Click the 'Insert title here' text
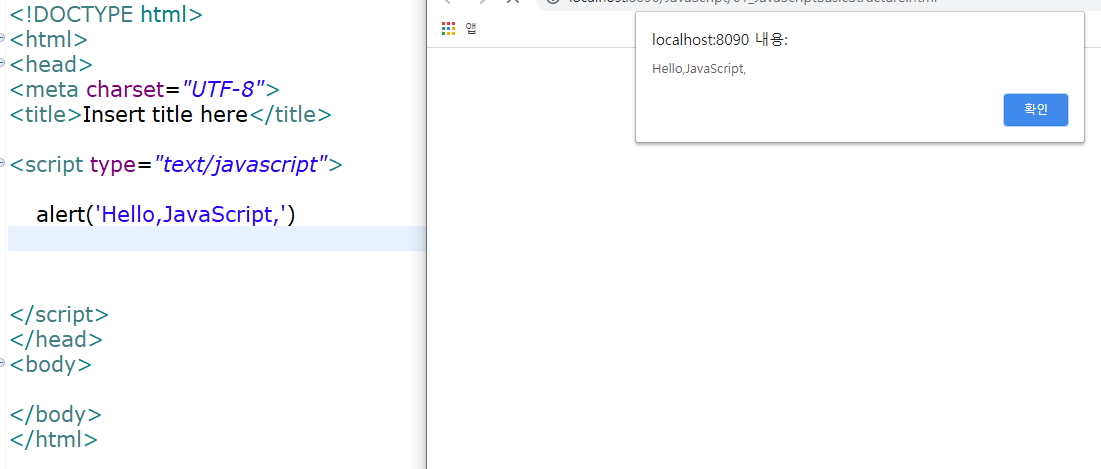The height and width of the screenshot is (469, 1101). click(165, 114)
